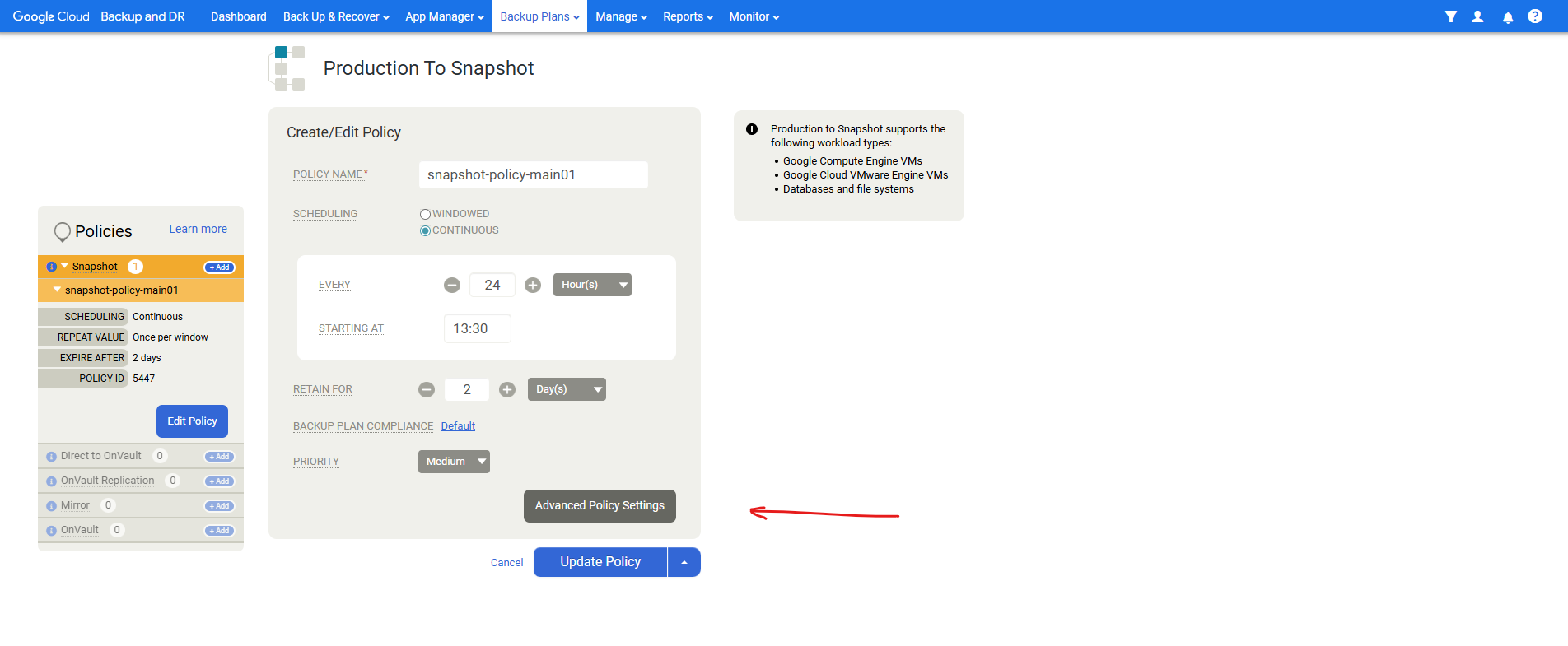The width and height of the screenshot is (1568, 646).
Task: Open the Learn more link
Action: click(198, 230)
